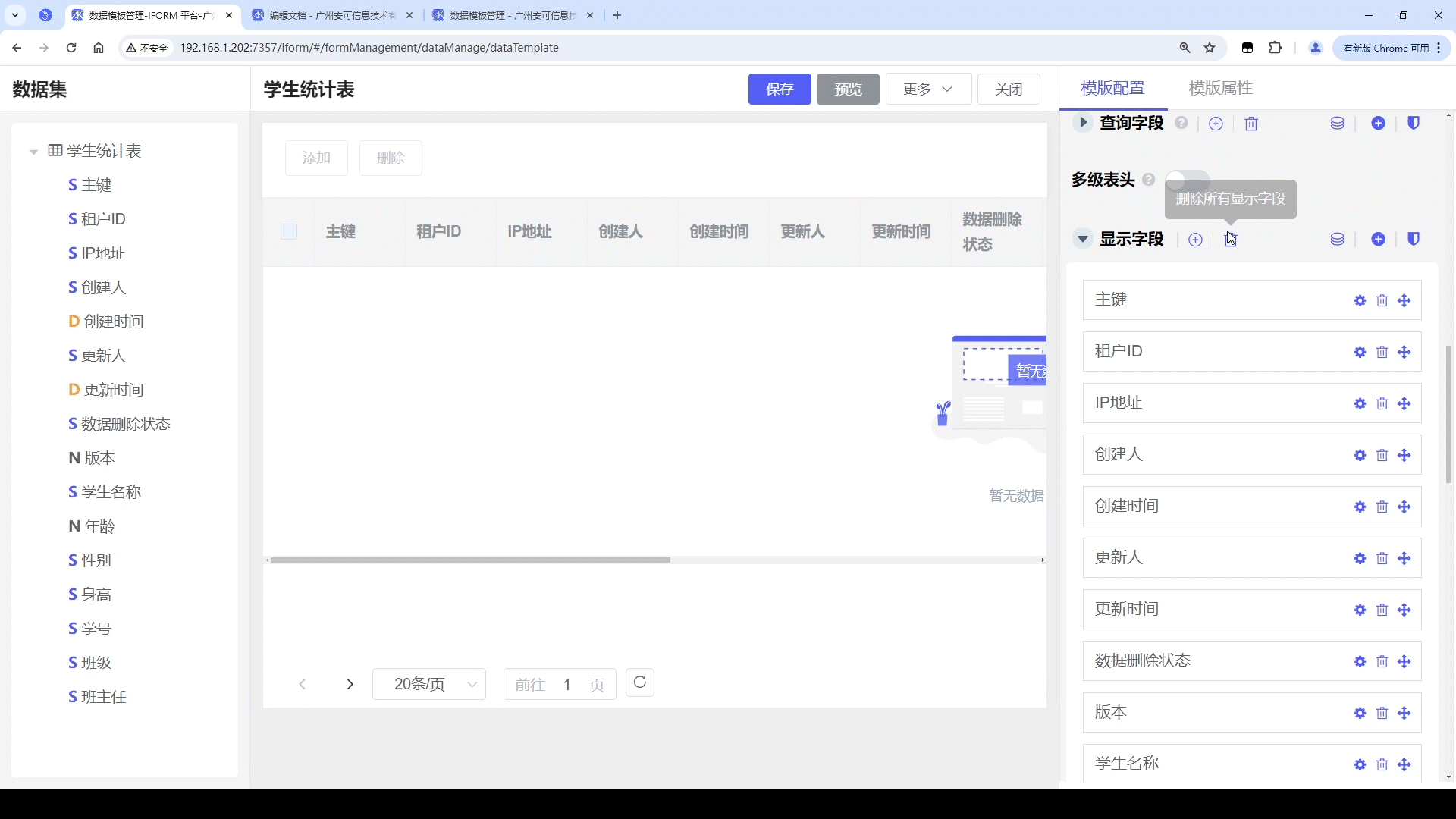Click the 预览 button
This screenshot has width=1456, height=819.
coord(847,89)
